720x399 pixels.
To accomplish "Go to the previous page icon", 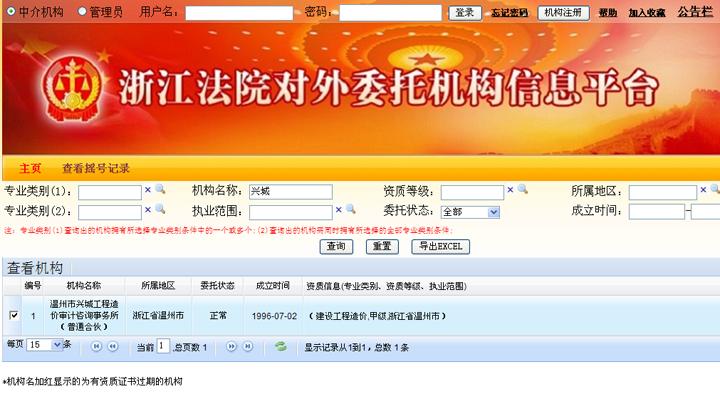I will 112,347.
